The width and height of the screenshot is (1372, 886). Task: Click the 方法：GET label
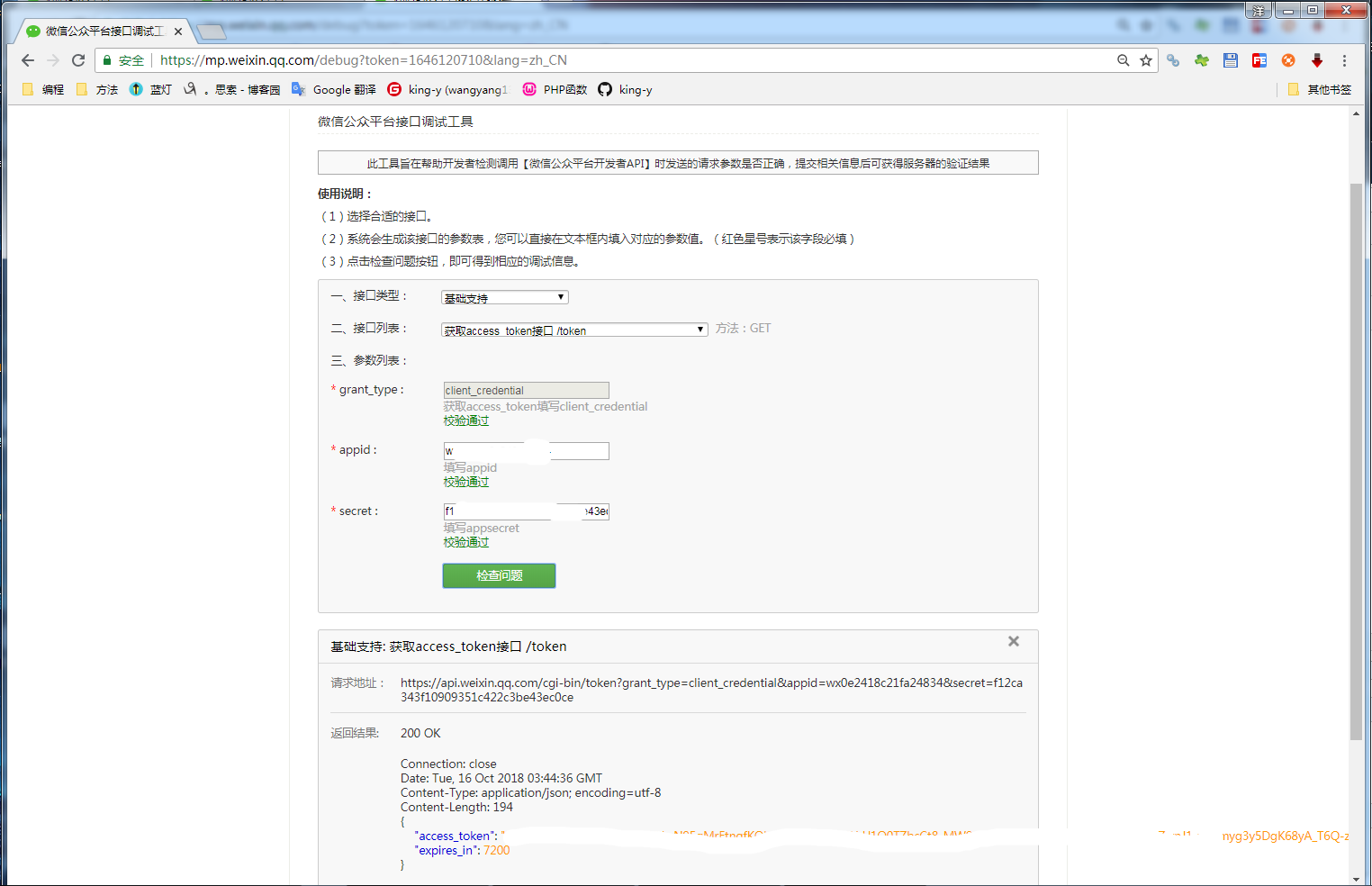(743, 328)
